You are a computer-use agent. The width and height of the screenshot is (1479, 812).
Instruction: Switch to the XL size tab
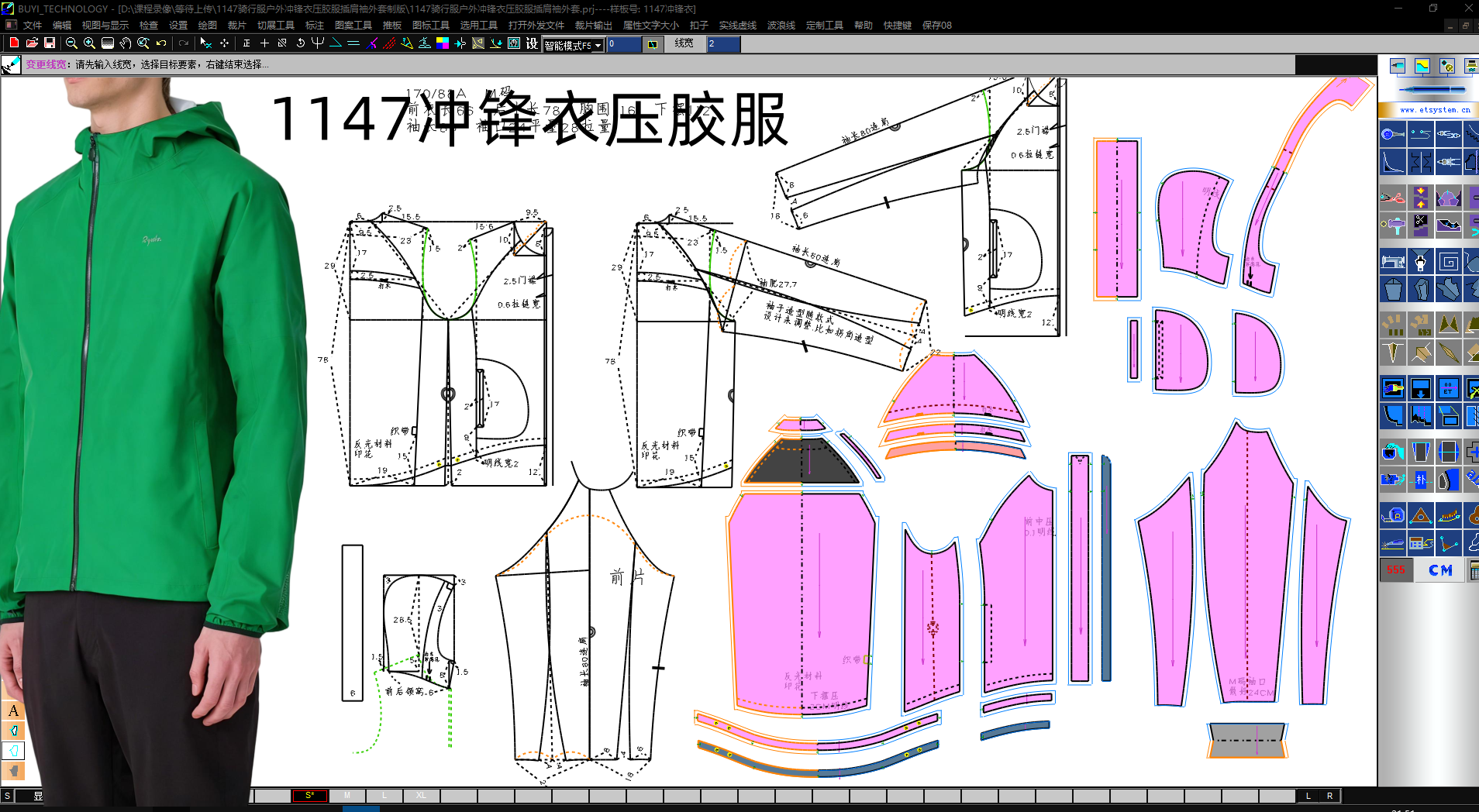coord(421,795)
